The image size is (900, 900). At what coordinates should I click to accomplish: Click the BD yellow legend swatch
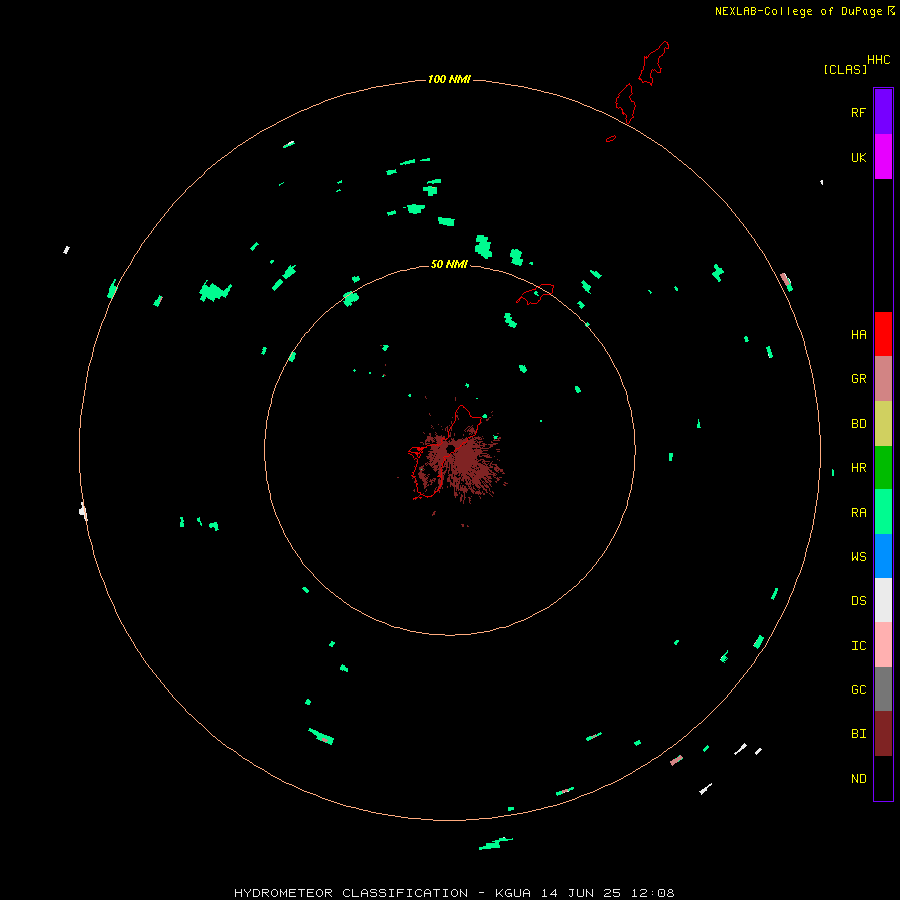click(x=883, y=424)
